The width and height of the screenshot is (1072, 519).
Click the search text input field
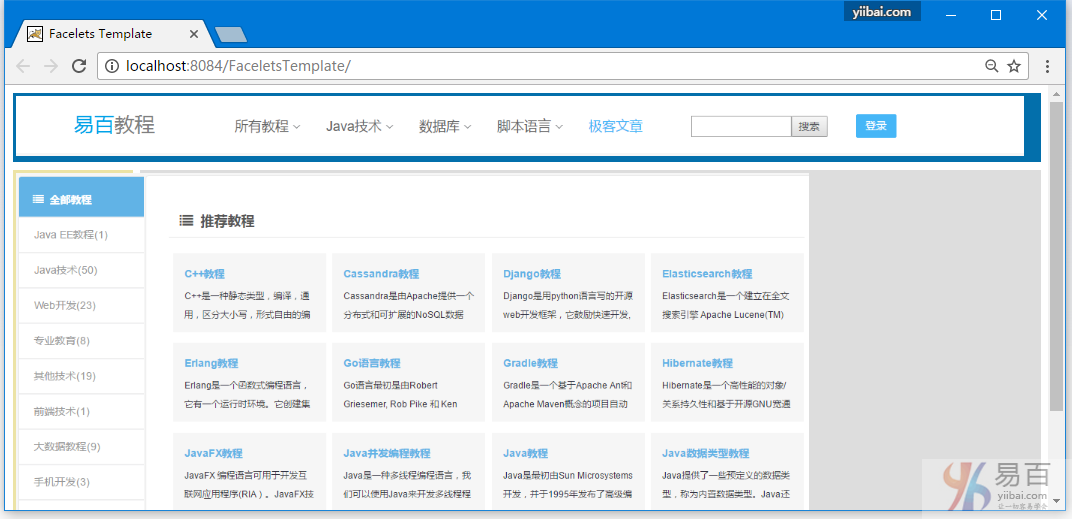[x=741, y=126]
